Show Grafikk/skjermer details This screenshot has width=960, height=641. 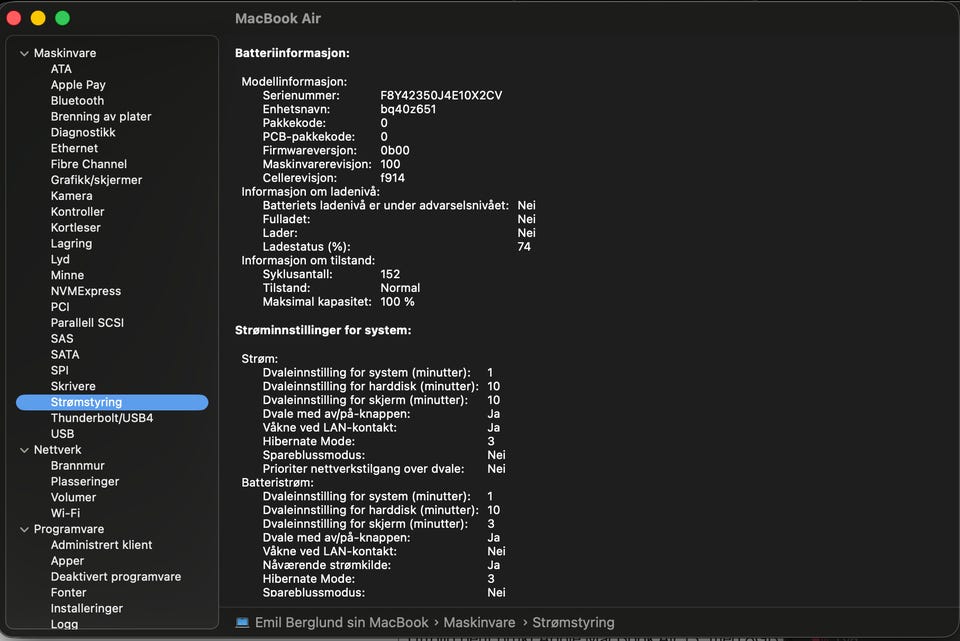[x=96, y=181]
